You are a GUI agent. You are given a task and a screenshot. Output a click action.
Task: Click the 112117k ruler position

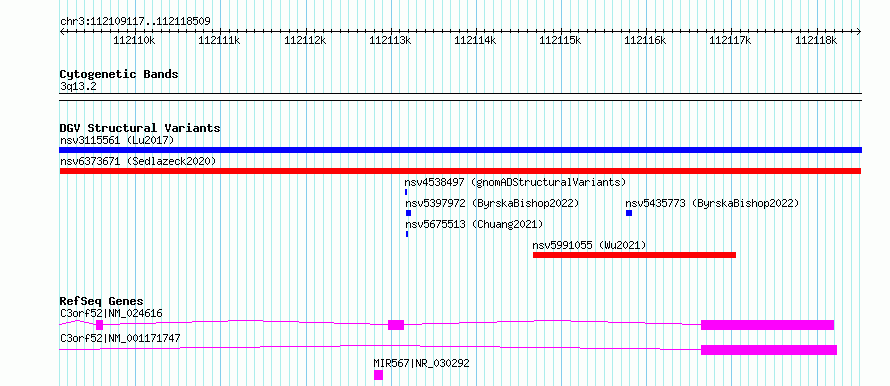731,40
